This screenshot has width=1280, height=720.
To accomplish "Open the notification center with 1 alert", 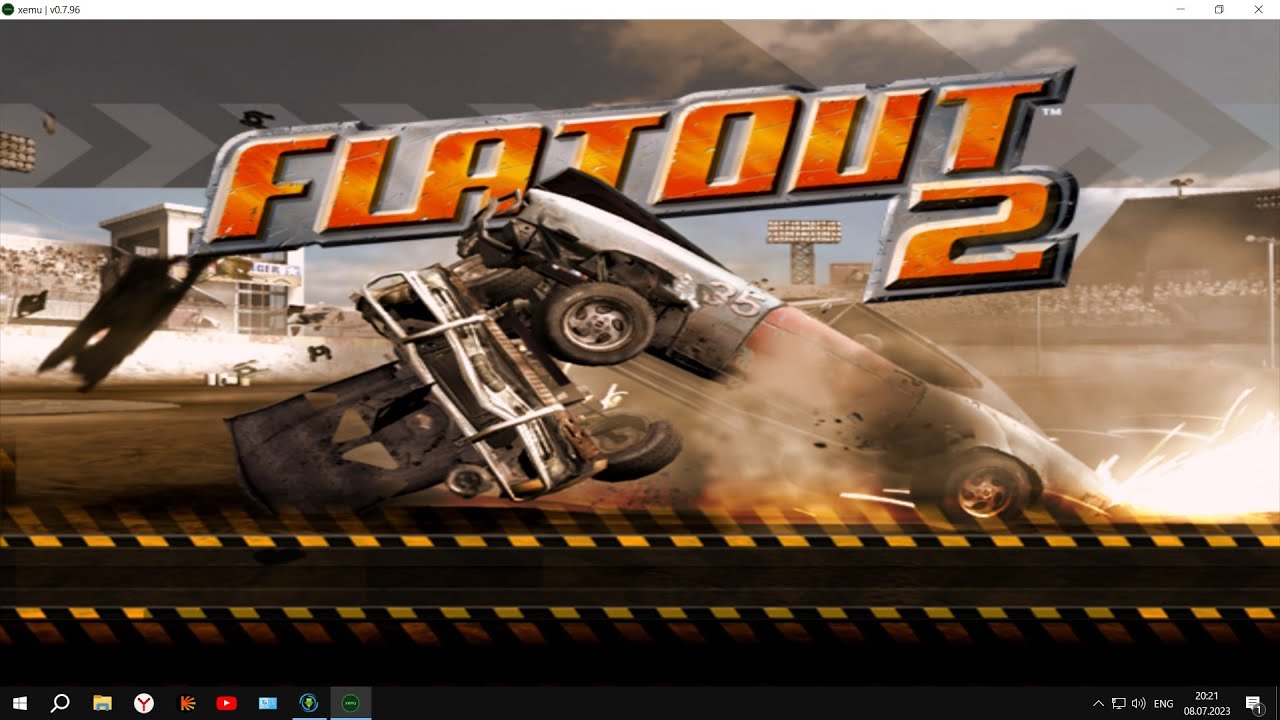I will tap(1254, 704).
